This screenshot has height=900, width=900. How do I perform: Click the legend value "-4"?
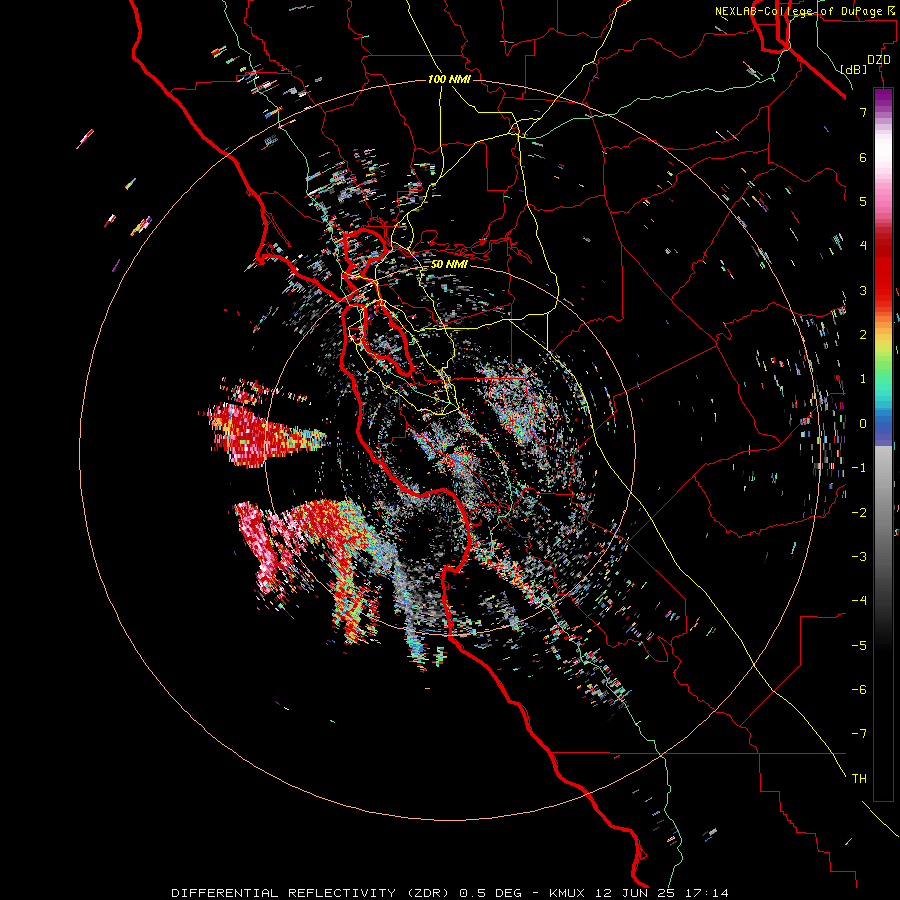(859, 600)
